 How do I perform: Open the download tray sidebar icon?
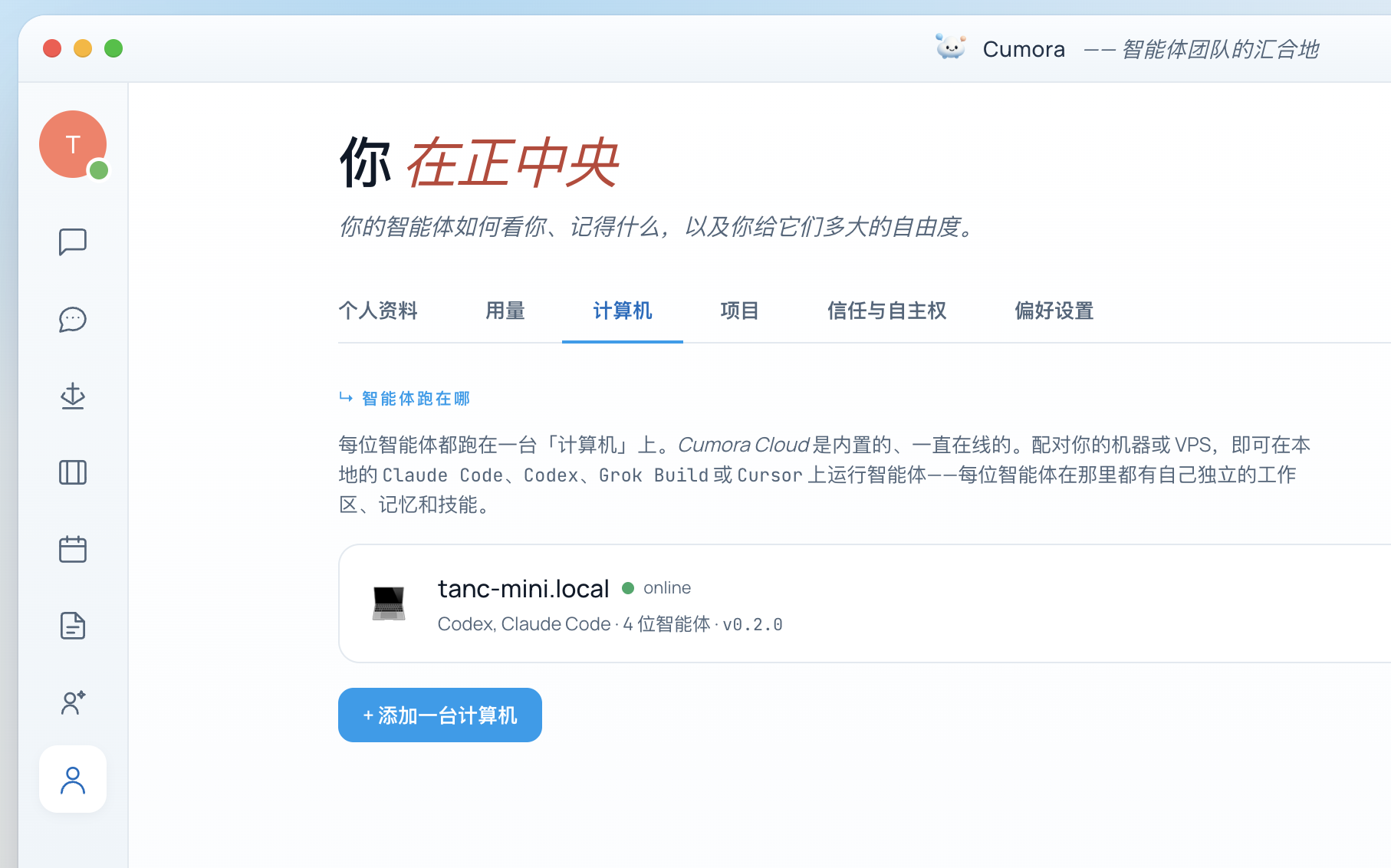pyautogui.click(x=73, y=396)
